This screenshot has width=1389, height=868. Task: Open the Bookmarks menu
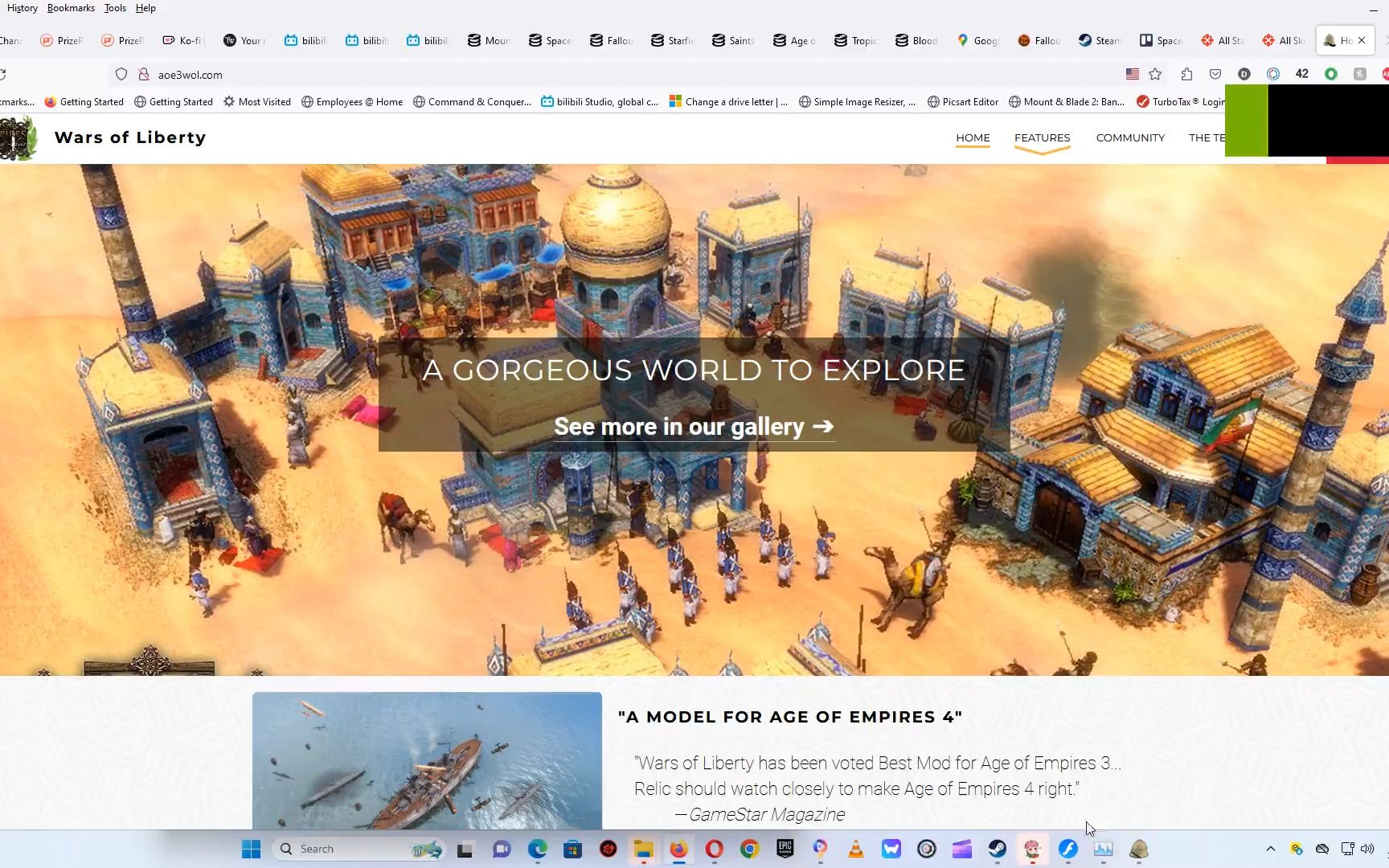point(71,8)
